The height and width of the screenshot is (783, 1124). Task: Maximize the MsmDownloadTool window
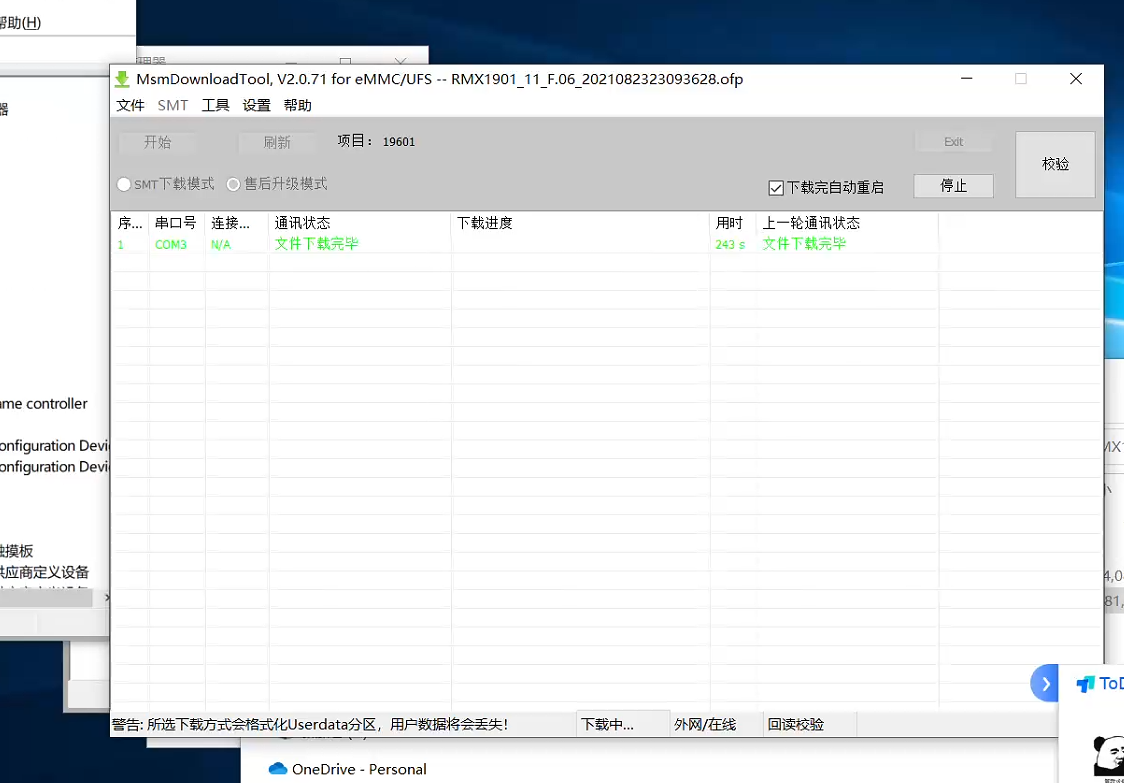1021,79
